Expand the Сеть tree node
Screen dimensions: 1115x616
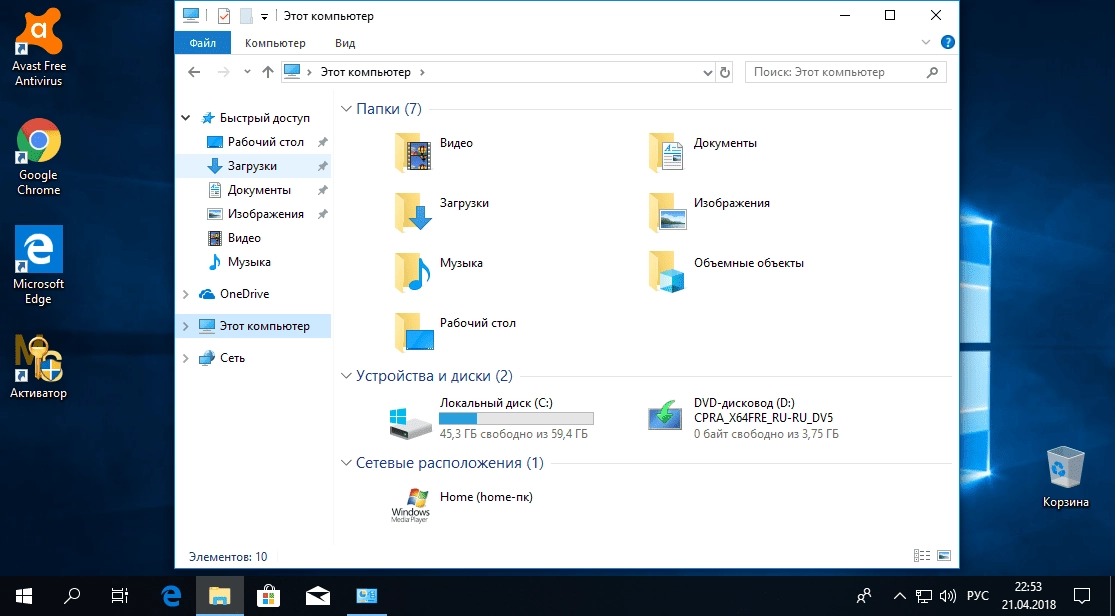point(186,358)
